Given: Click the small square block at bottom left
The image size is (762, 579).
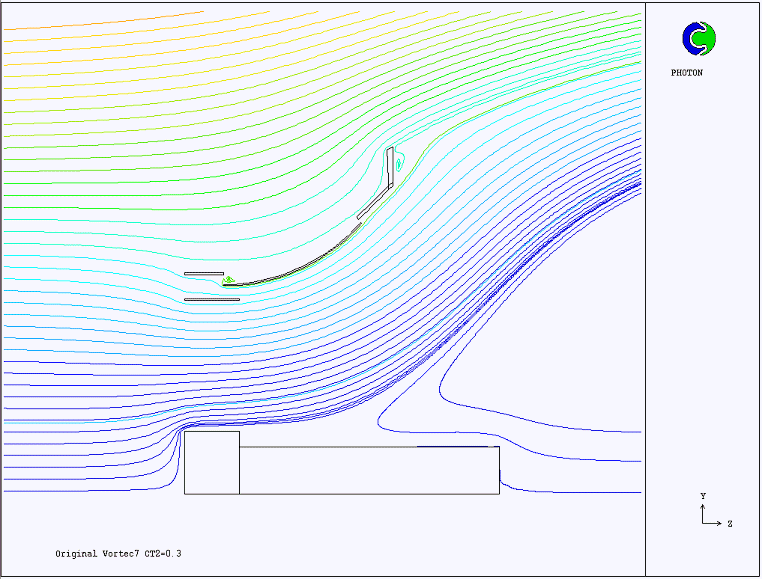Looking at the screenshot, I should (211, 462).
